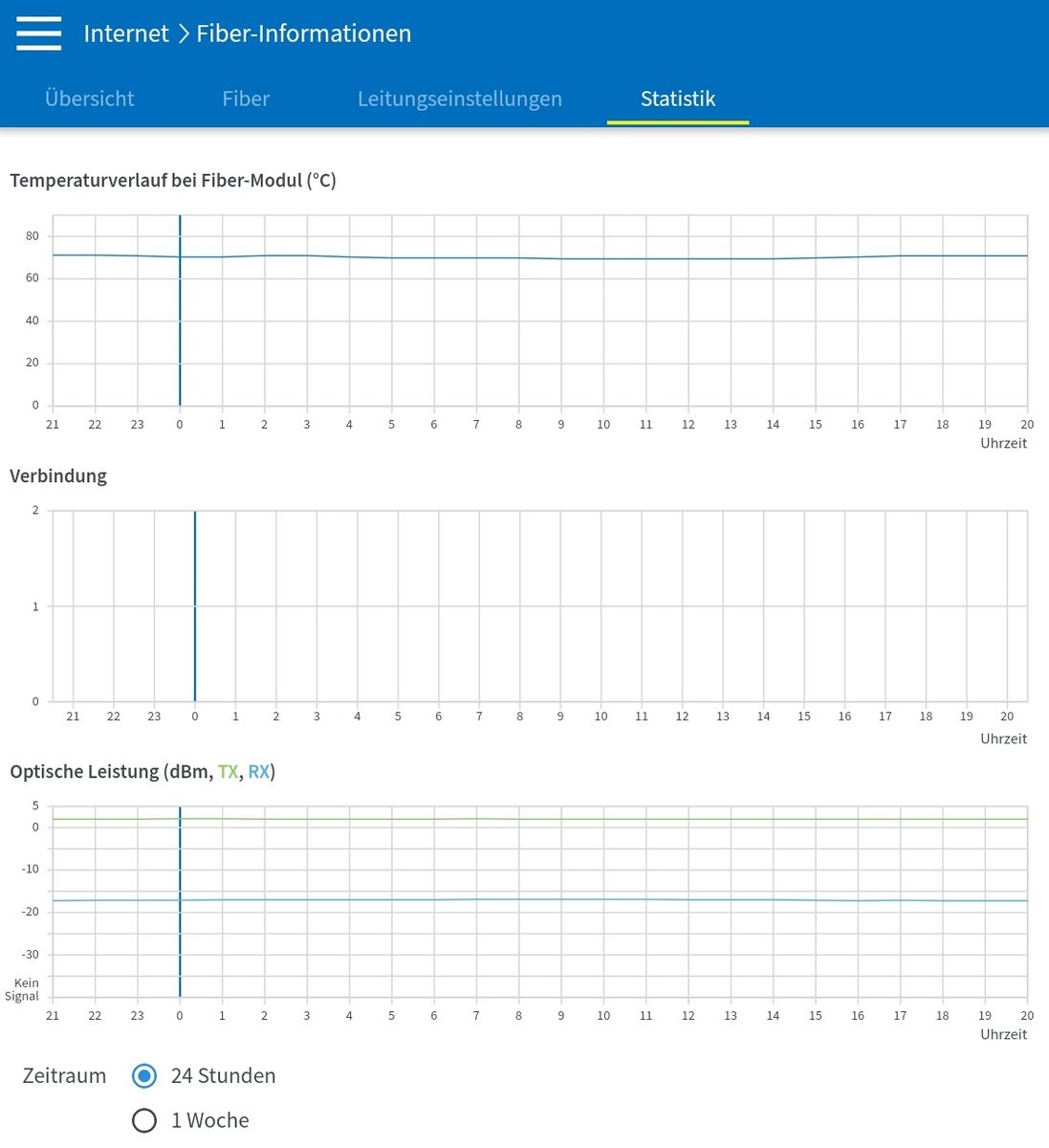Click the midnight marker in temperature chart
This screenshot has width=1049, height=1148.
click(x=180, y=311)
